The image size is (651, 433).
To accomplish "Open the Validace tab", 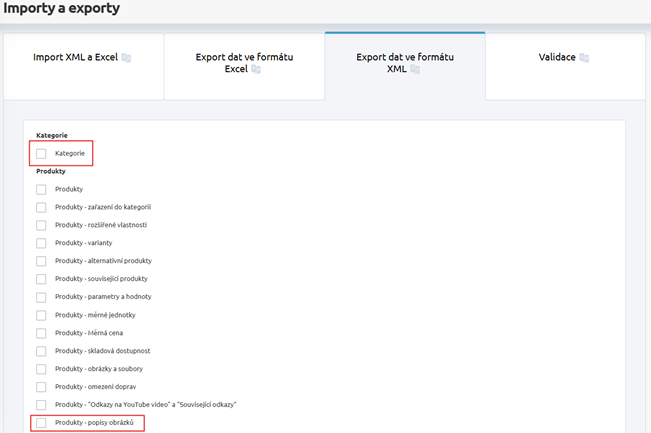I will [556, 58].
